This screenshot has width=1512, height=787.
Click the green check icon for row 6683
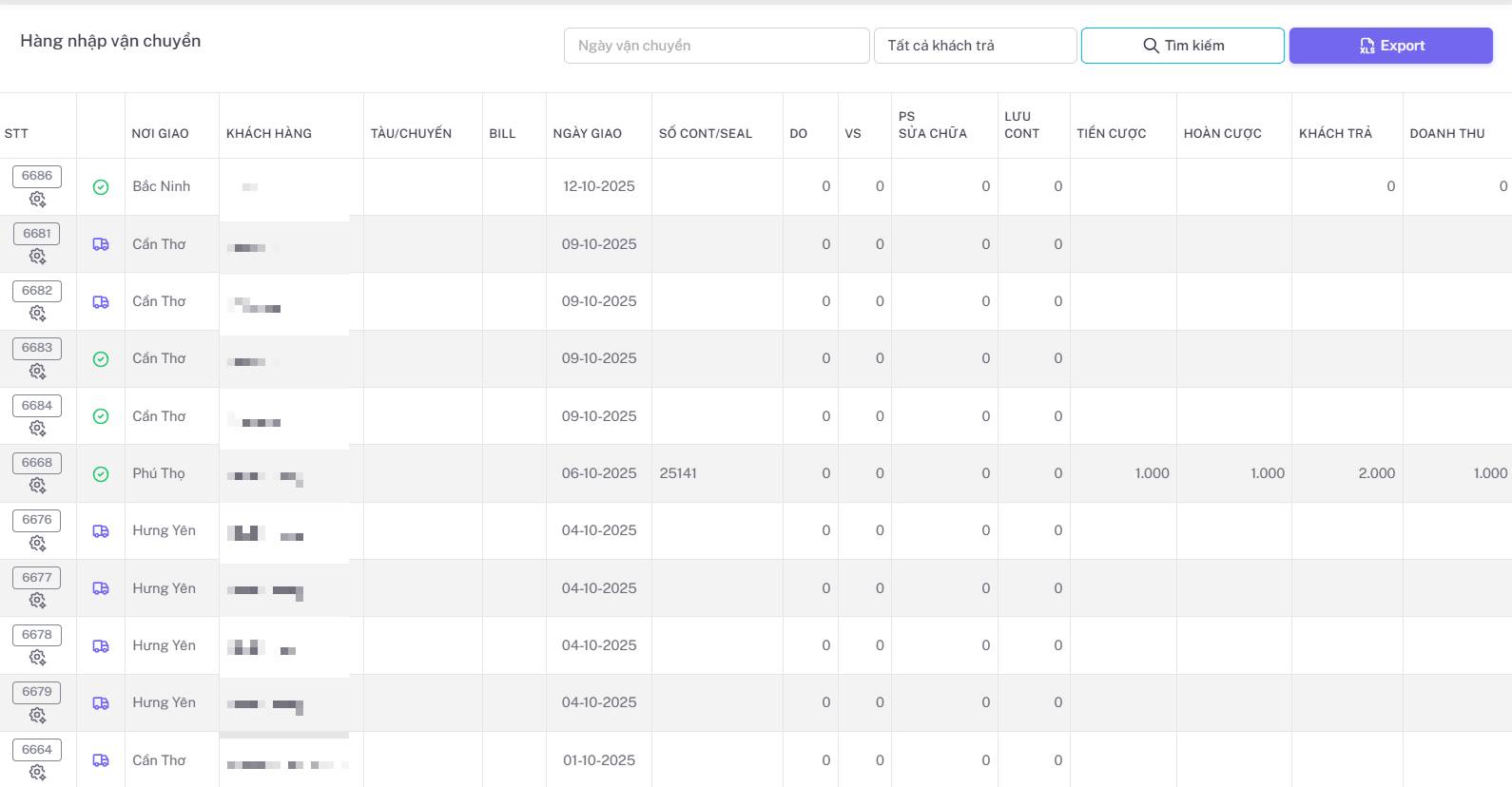[x=101, y=359]
